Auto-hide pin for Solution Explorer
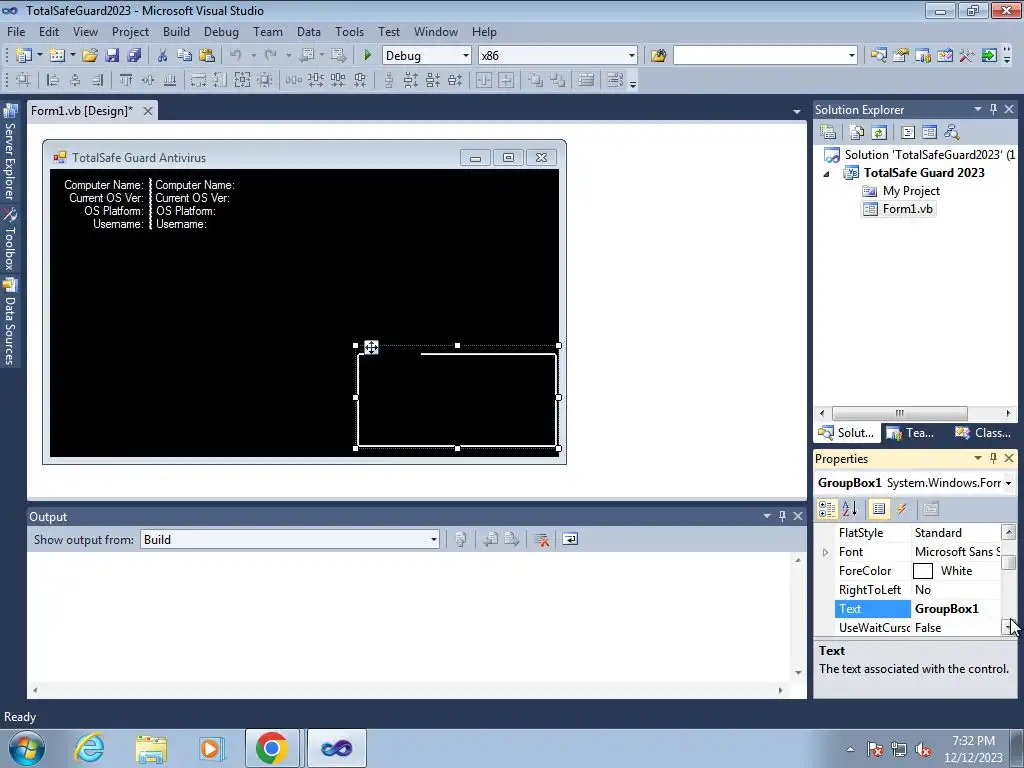1024x768 pixels. pos(993,109)
